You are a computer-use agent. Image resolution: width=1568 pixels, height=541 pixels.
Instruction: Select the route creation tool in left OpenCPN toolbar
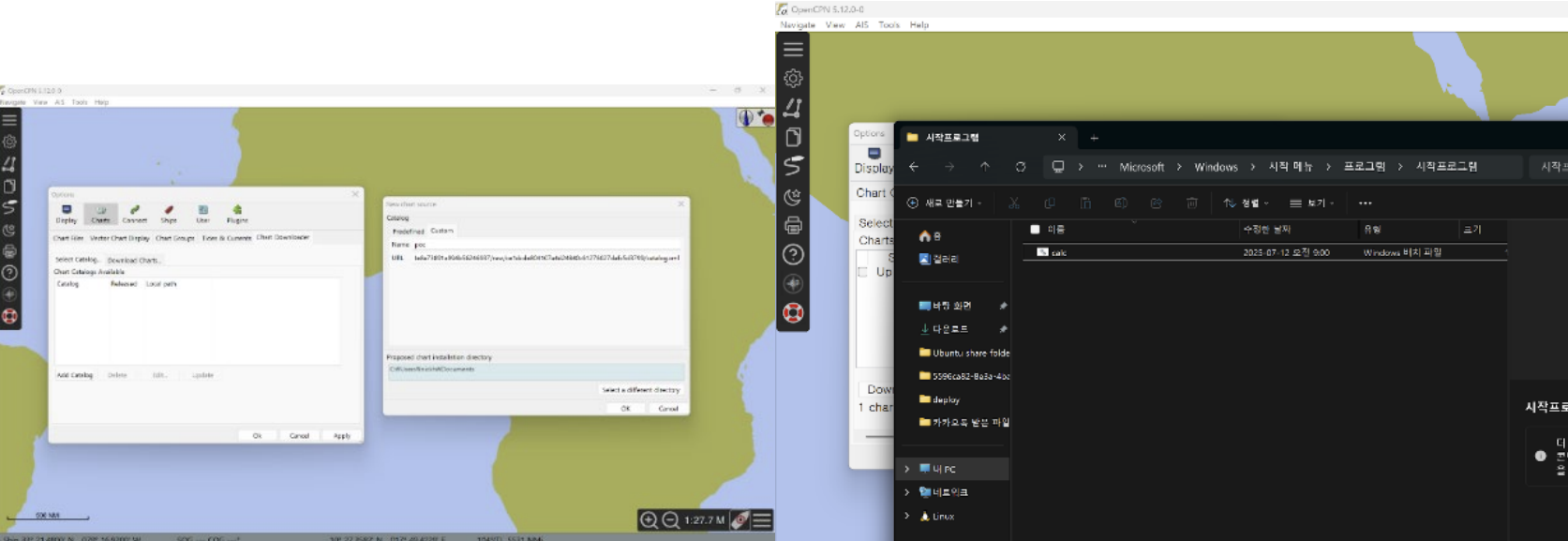click(9, 164)
